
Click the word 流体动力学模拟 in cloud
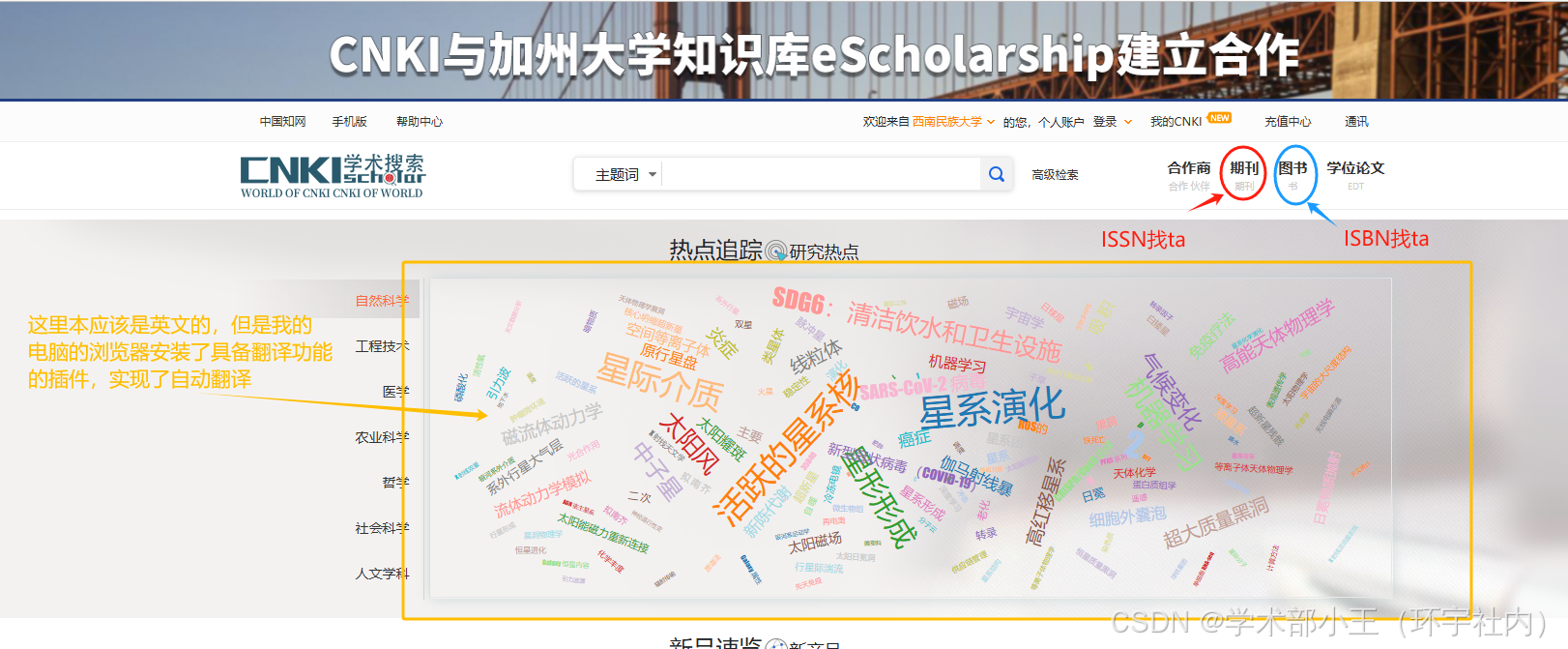pyautogui.click(x=542, y=495)
